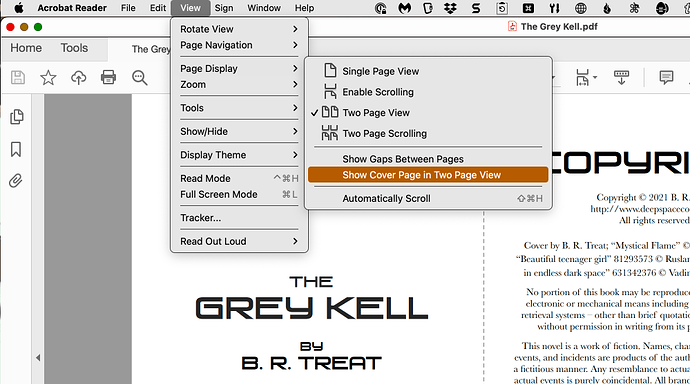Click the fork and knife menu bar icon

click(x=554, y=8)
